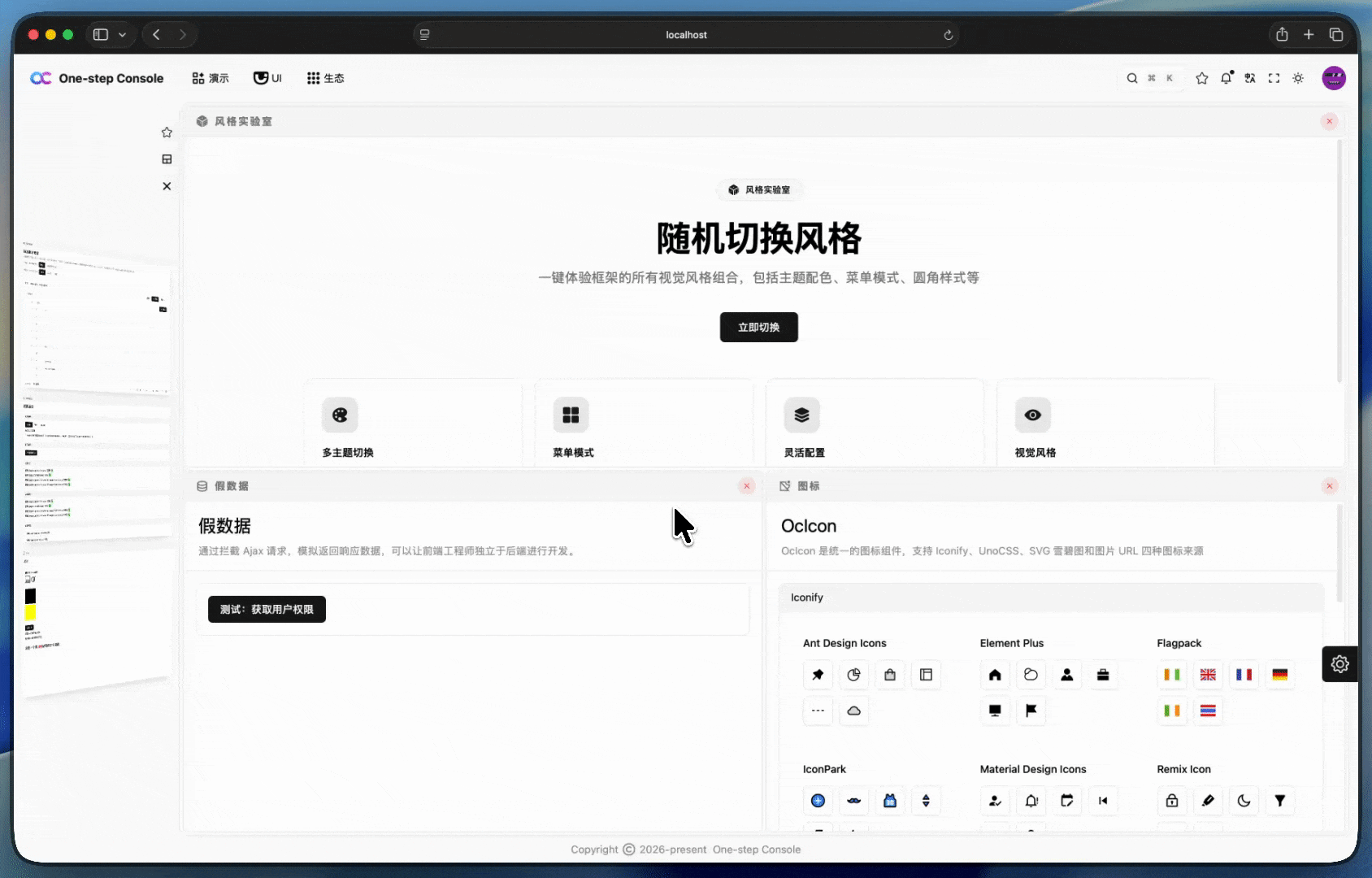Screen dimensions: 1372x878
Task: Toggle light/dark theme sun icon
Action: tap(1298, 78)
